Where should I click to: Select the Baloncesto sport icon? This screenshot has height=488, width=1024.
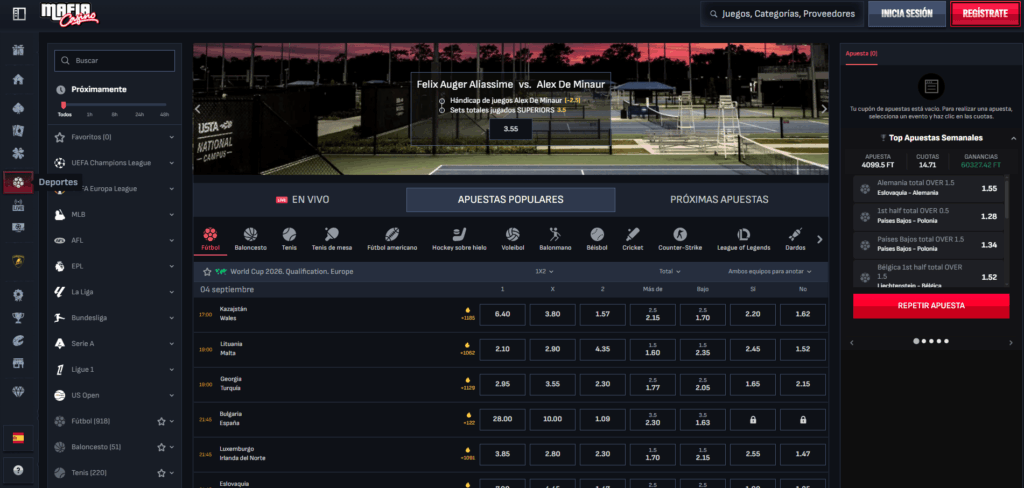pos(251,238)
